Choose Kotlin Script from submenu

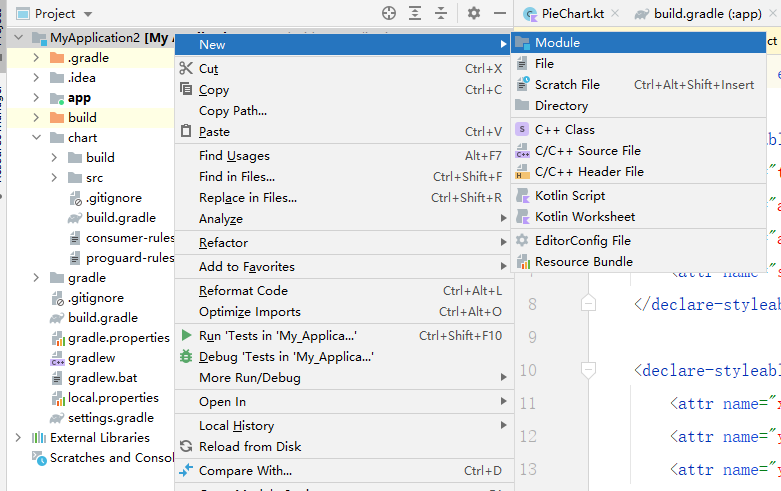[x=639, y=196]
